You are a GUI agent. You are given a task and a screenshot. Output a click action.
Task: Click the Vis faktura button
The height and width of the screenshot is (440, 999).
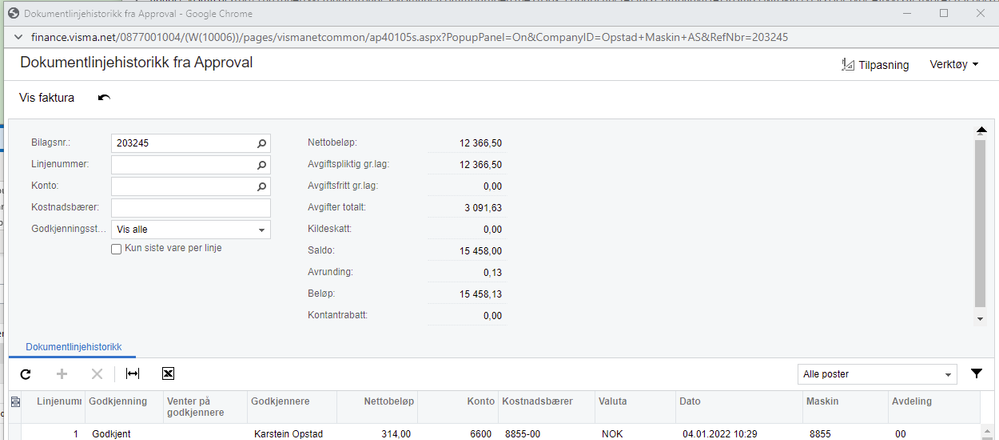tap(47, 98)
